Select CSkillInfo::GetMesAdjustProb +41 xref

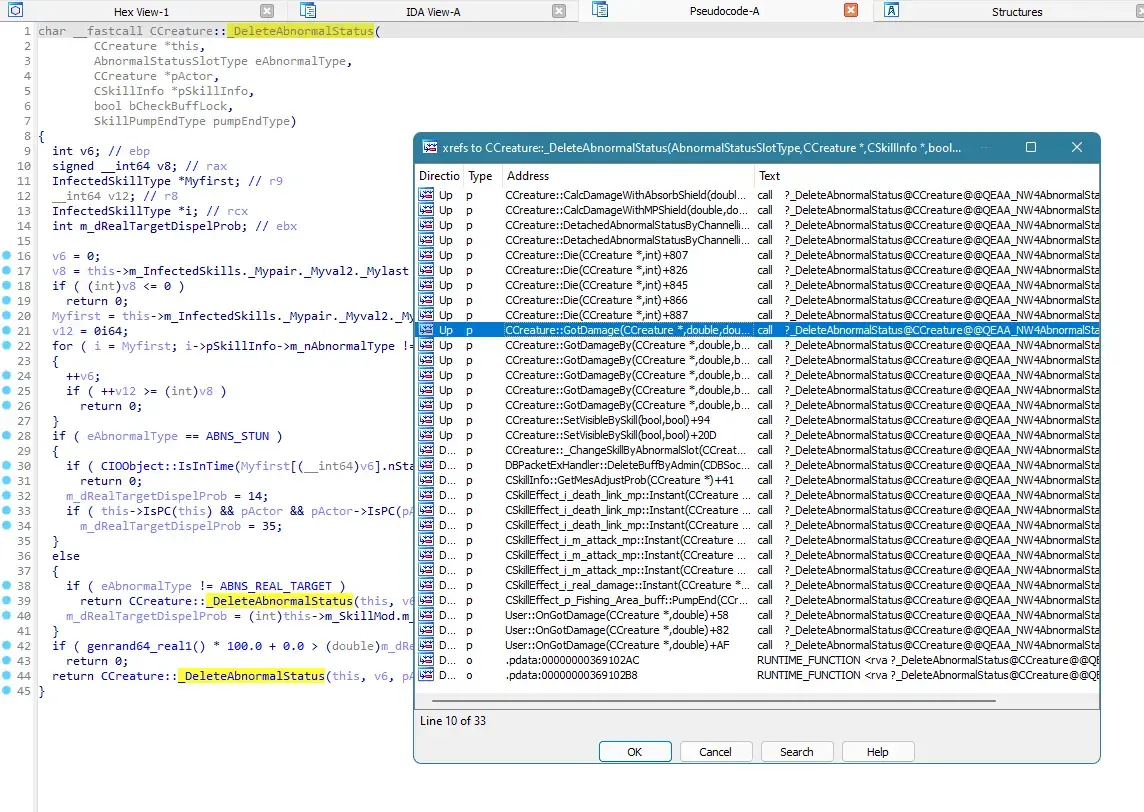757,480
